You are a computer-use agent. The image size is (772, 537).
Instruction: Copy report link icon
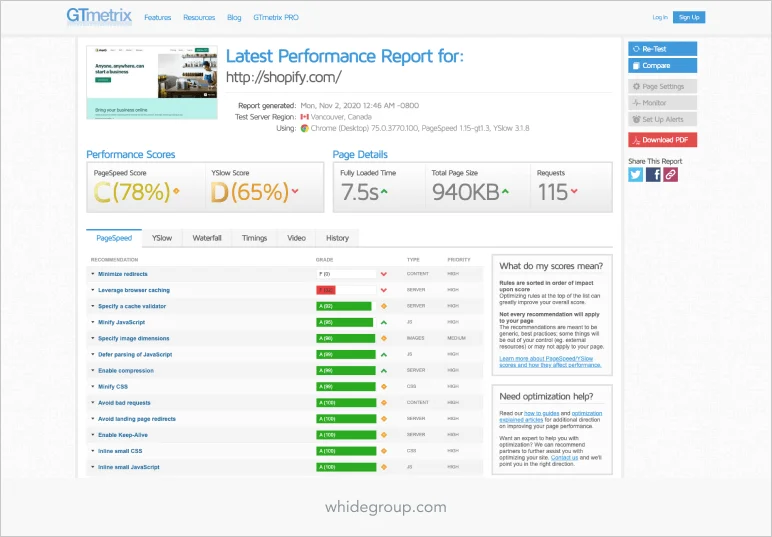[x=670, y=175]
